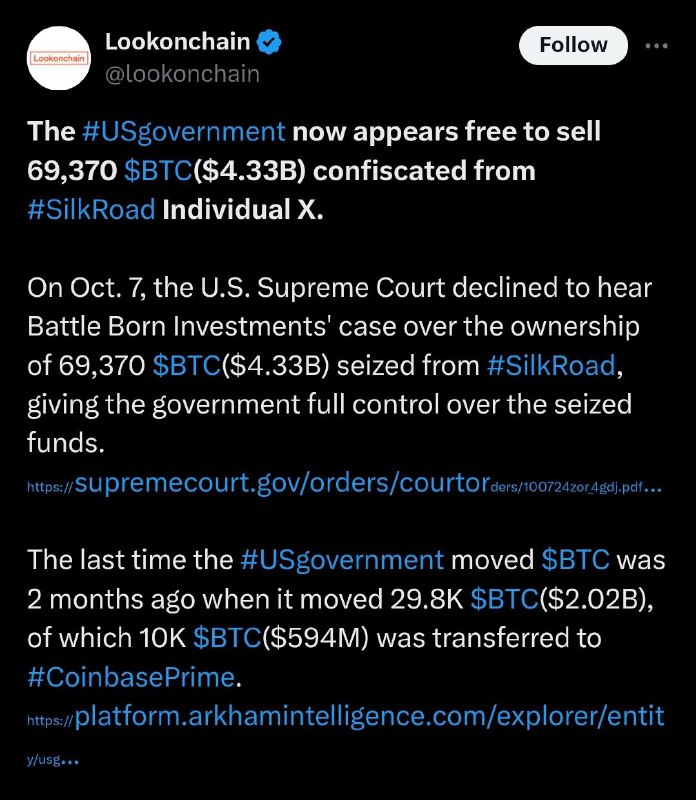696x800 pixels.
Task: Click the $BTC cashtag after '29.8K'
Action: click(x=504, y=599)
